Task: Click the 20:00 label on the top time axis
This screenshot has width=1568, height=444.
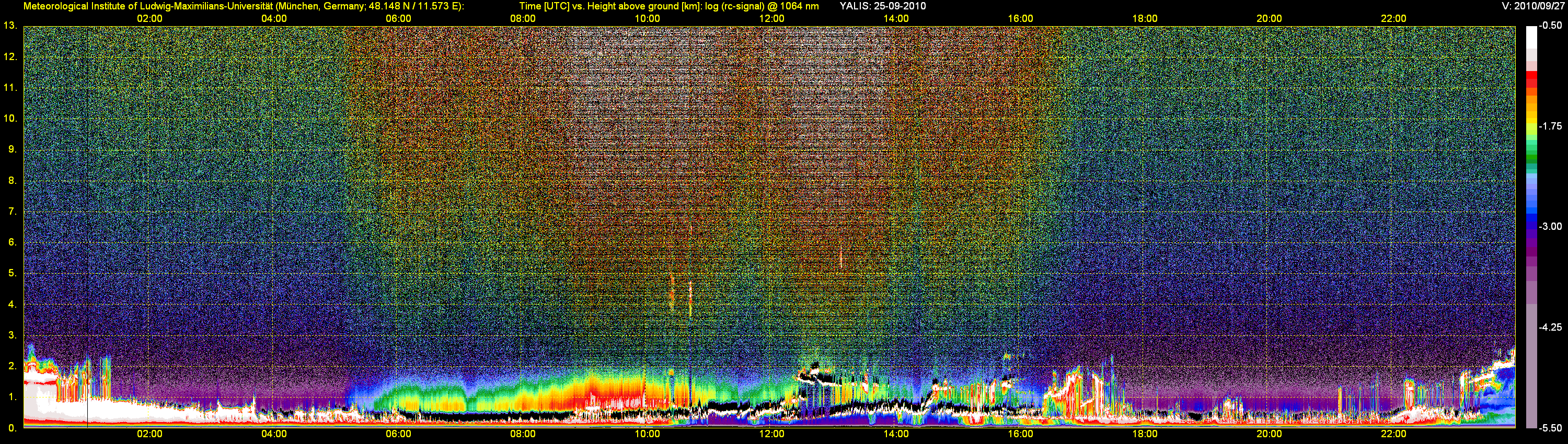Action: click(1269, 18)
